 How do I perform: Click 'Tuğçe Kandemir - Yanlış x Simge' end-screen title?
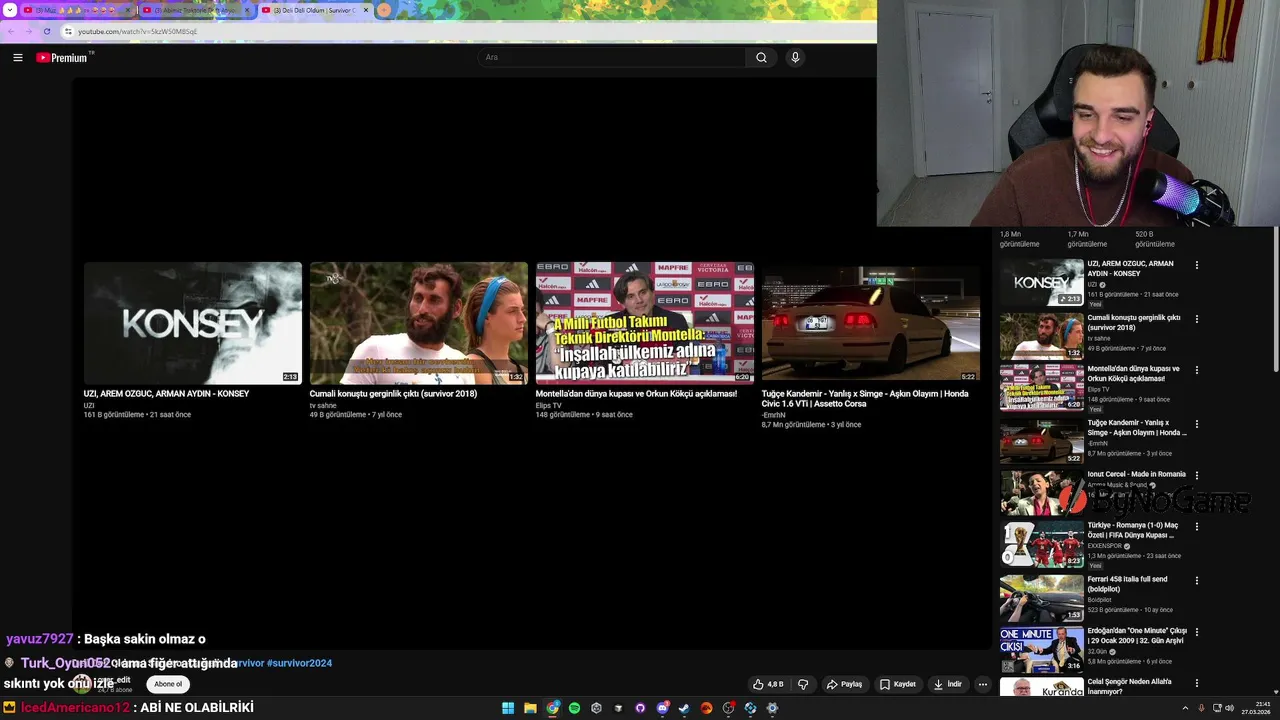(865, 399)
